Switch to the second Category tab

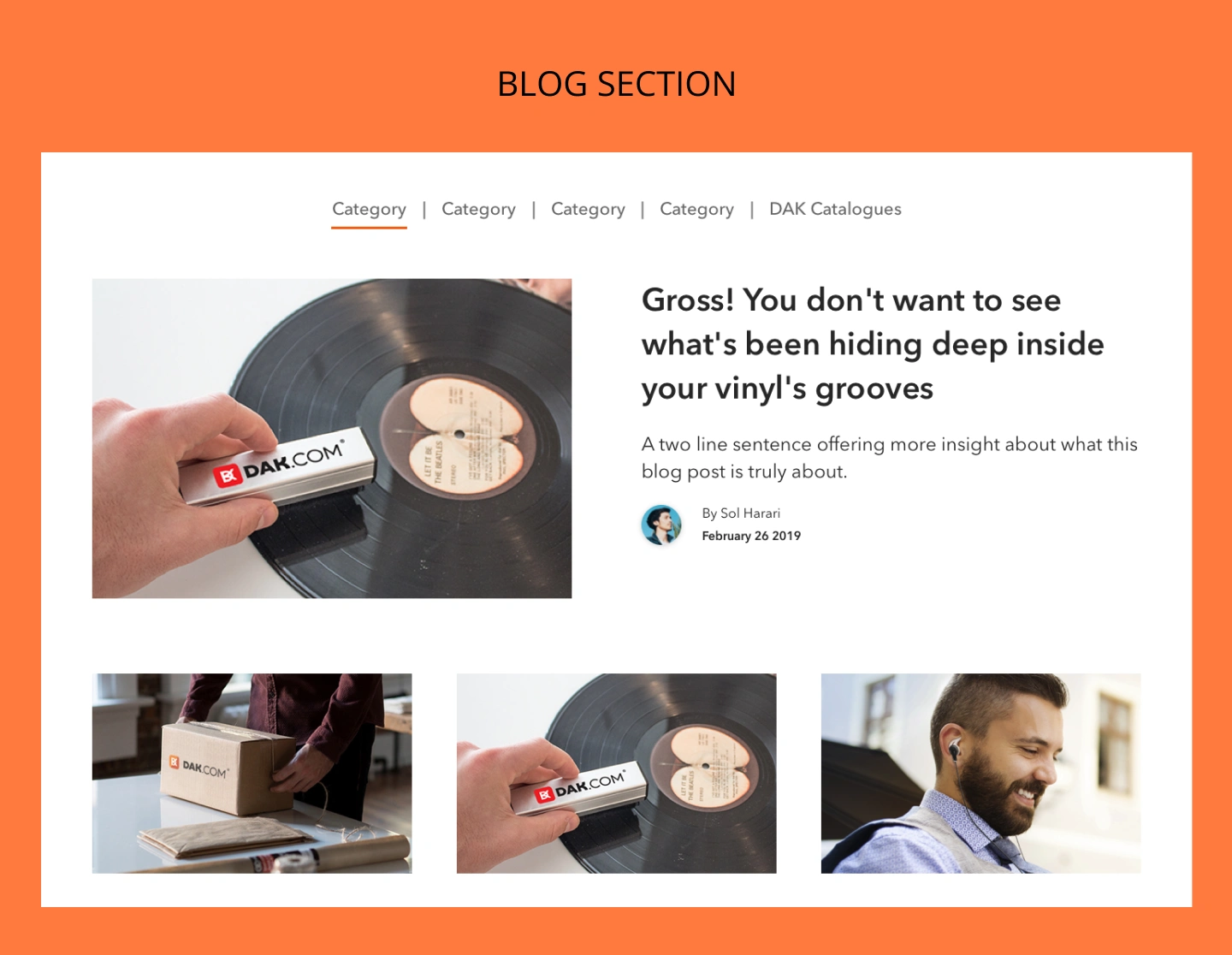pyautogui.click(x=478, y=209)
